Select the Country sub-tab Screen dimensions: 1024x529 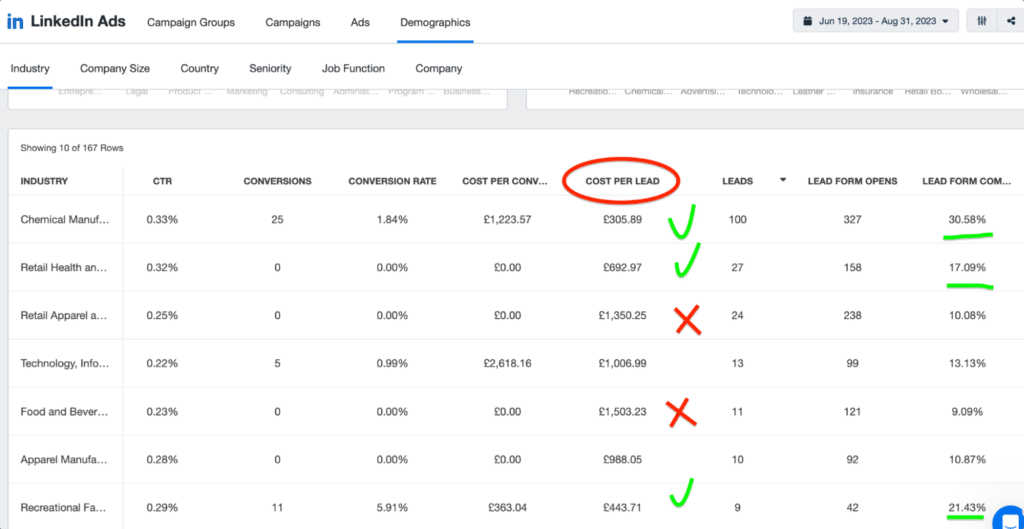click(200, 68)
